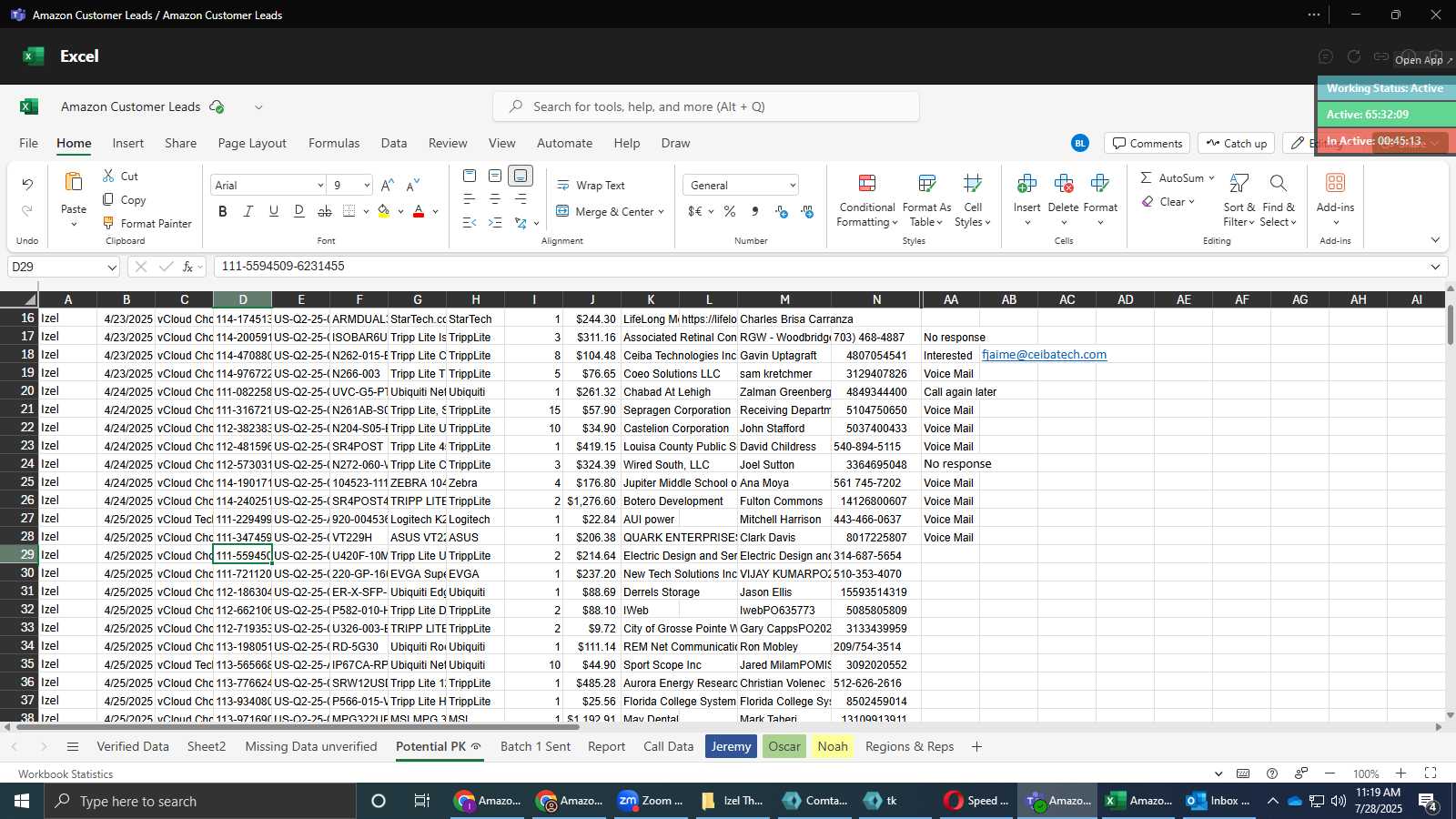Open Find & Select magnifier
The height and width of the screenshot is (819, 1456).
click(1279, 185)
